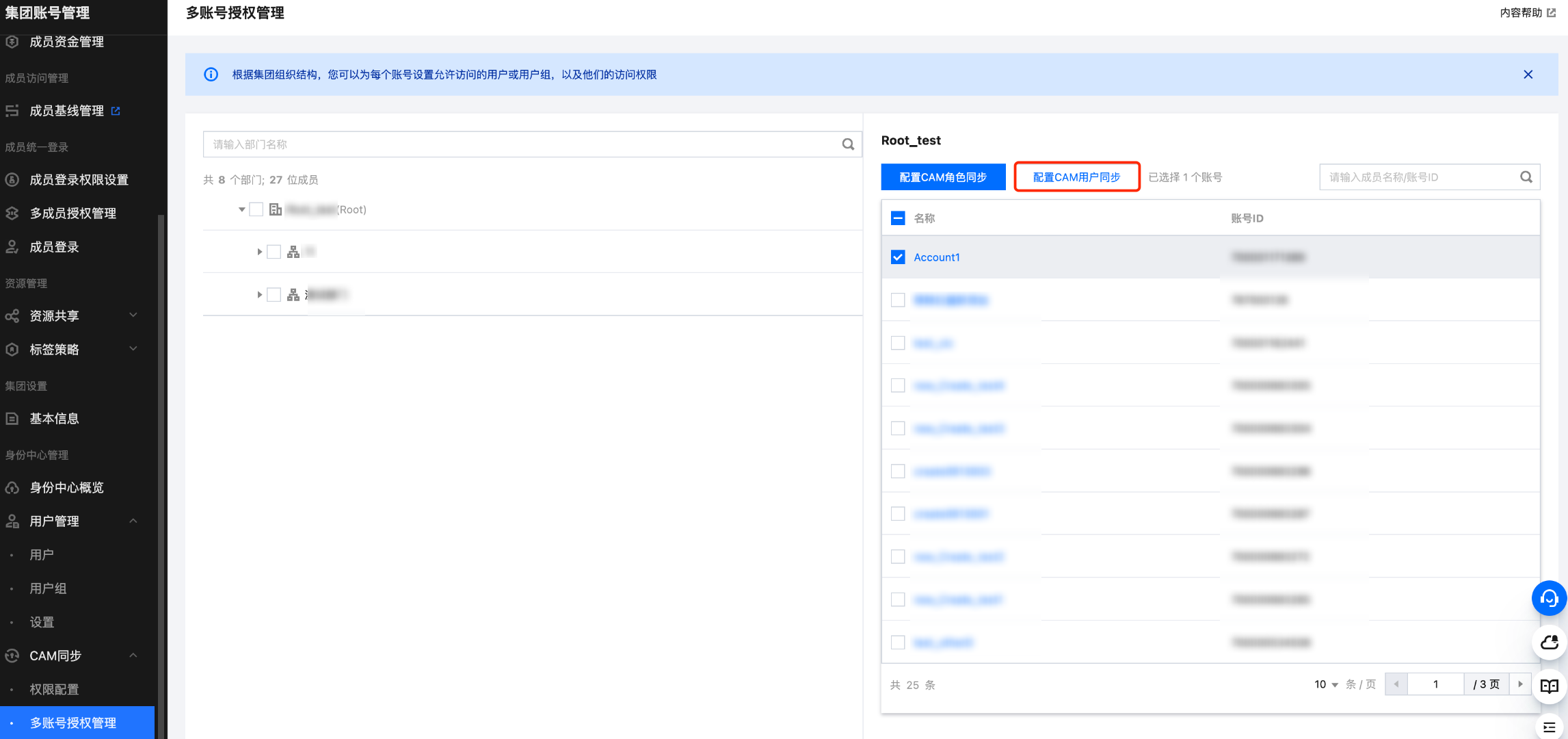The width and height of the screenshot is (1568, 739).
Task: Click the 配置CAM用户同步 button
Action: tap(1076, 177)
